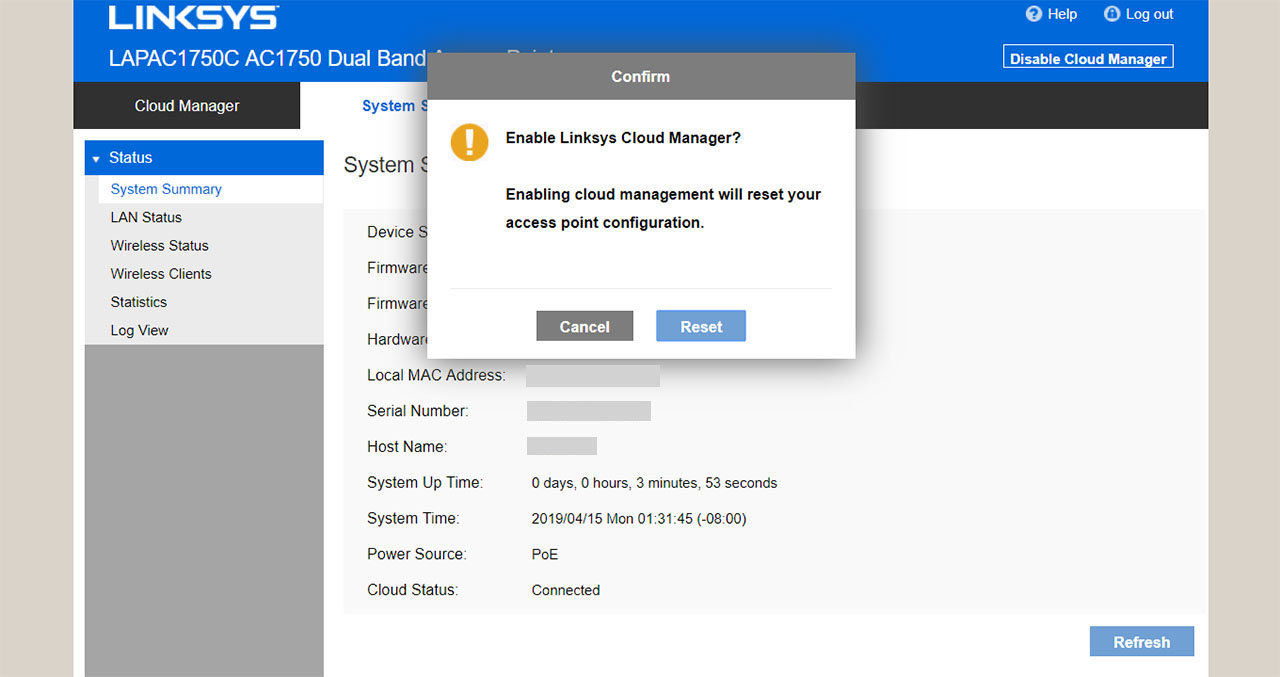This screenshot has width=1280, height=677.
Task: Select System Summary in sidebar
Action: [x=166, y=189]
